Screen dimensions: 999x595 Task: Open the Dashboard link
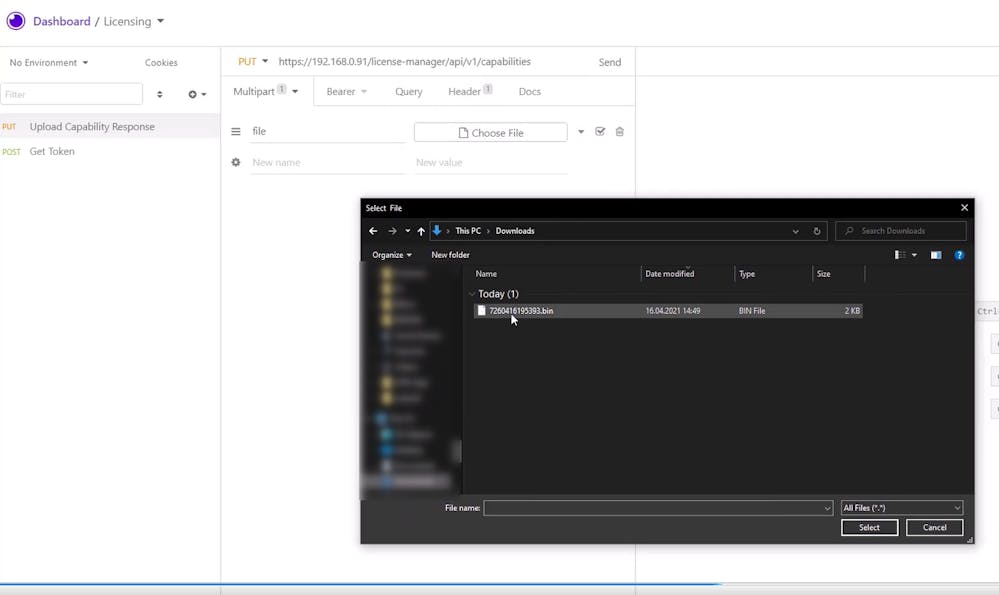tap(62, 21)
